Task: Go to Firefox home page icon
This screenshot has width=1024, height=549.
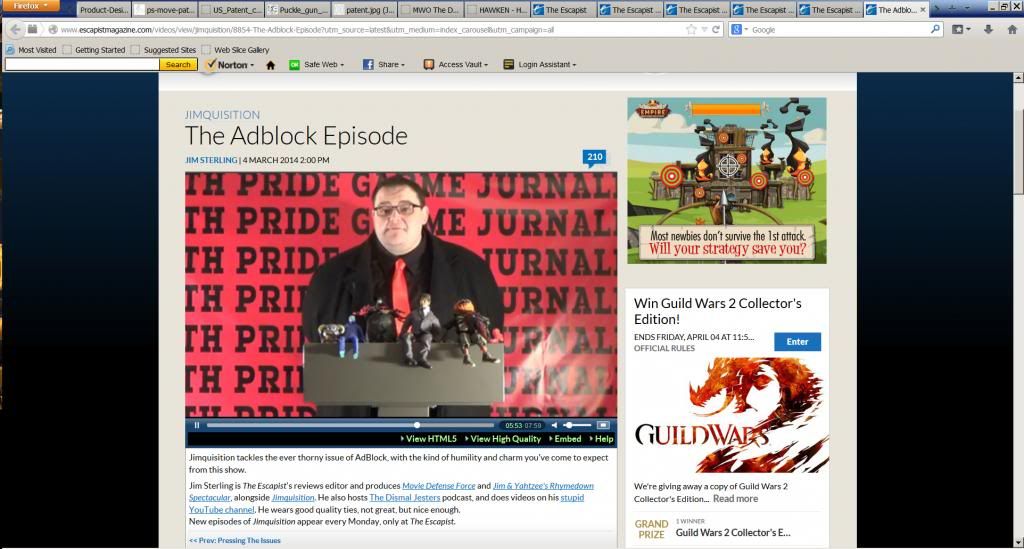Action: (x=1012, y=29)
